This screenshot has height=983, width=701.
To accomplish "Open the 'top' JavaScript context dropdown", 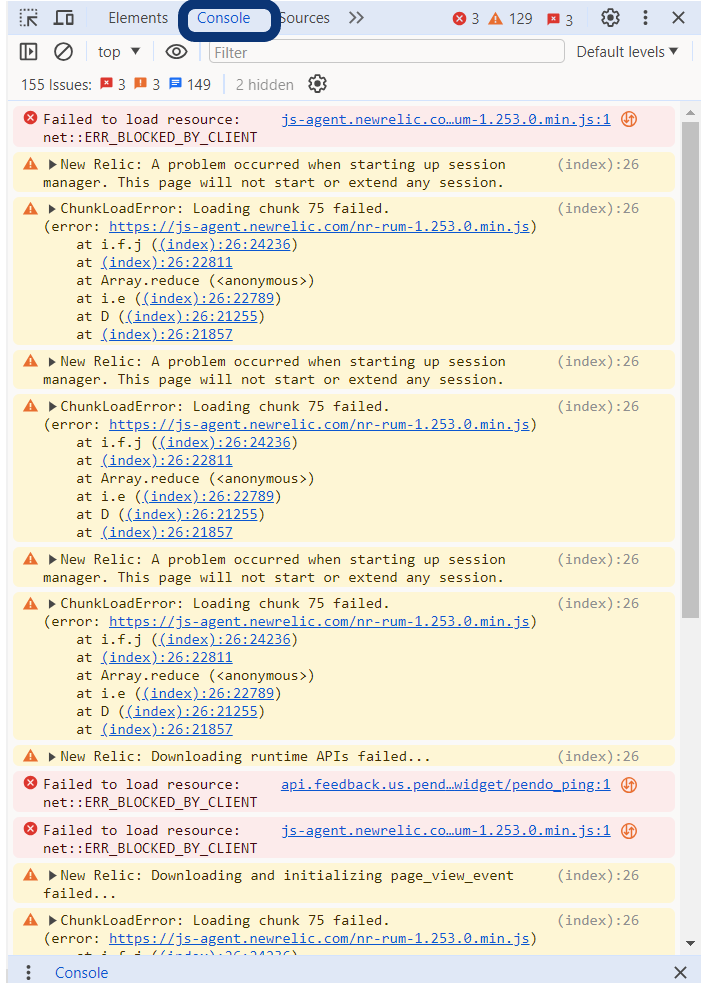I will coord(119,52).
